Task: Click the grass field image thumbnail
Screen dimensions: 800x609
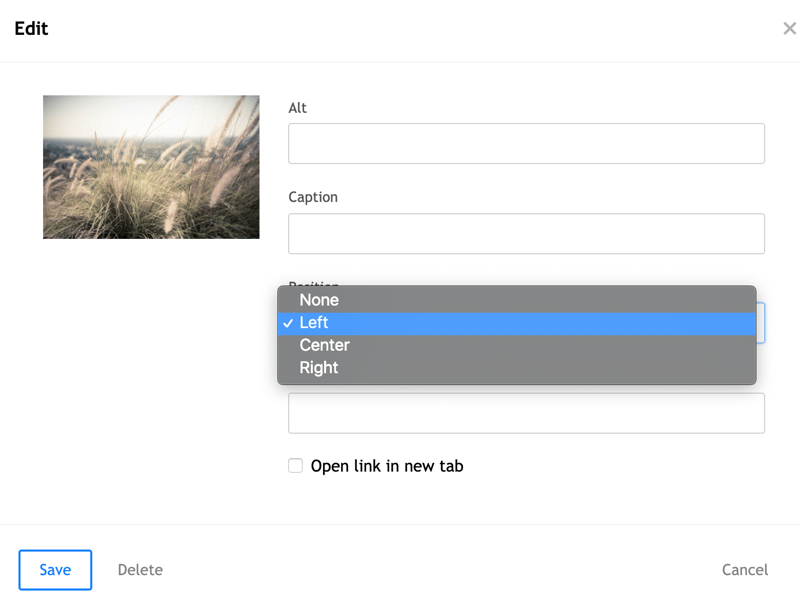Action: pos(151,167)
